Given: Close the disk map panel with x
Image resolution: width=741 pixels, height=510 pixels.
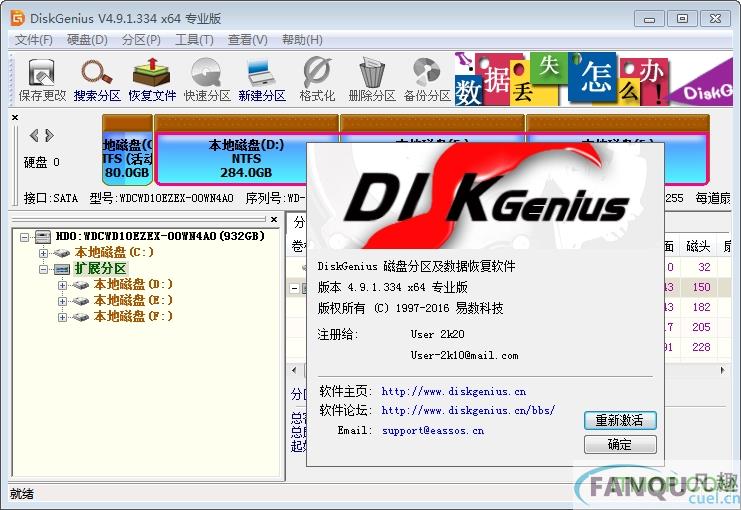Looking at the screenshot, I should tap(15, 117).
